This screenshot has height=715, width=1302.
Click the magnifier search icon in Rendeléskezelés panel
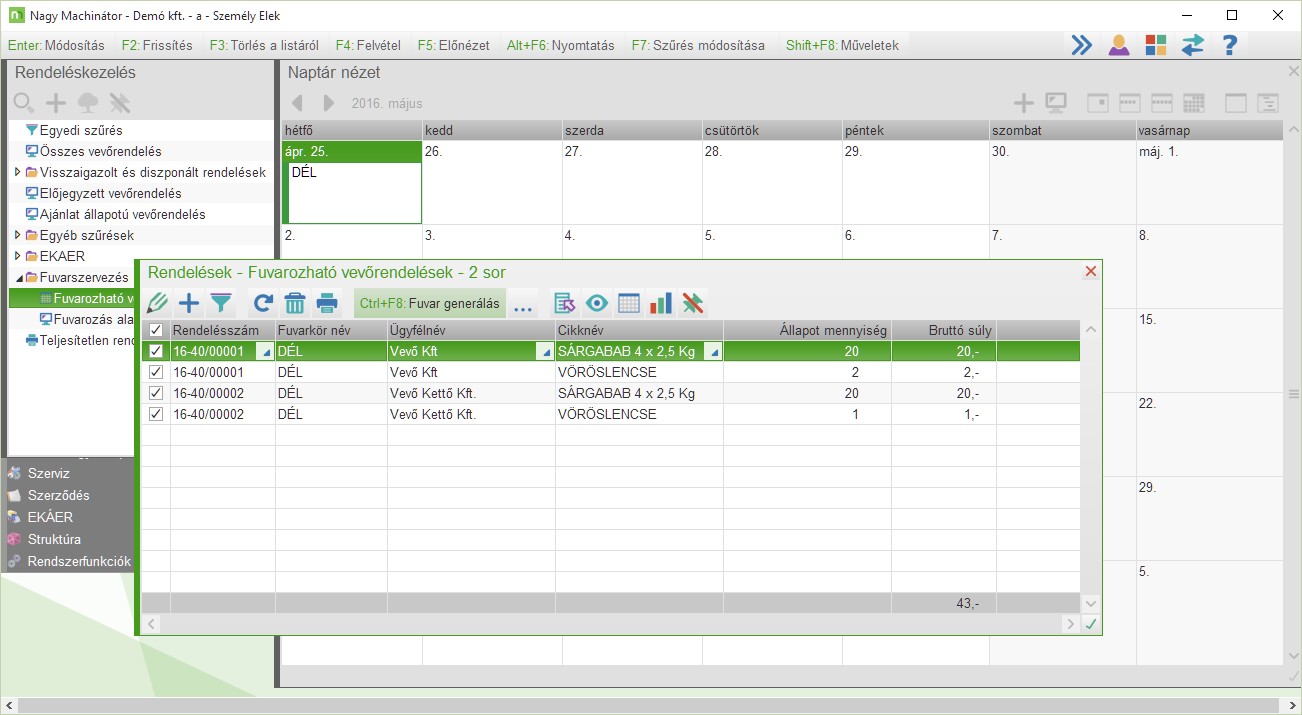pos(24,103)
